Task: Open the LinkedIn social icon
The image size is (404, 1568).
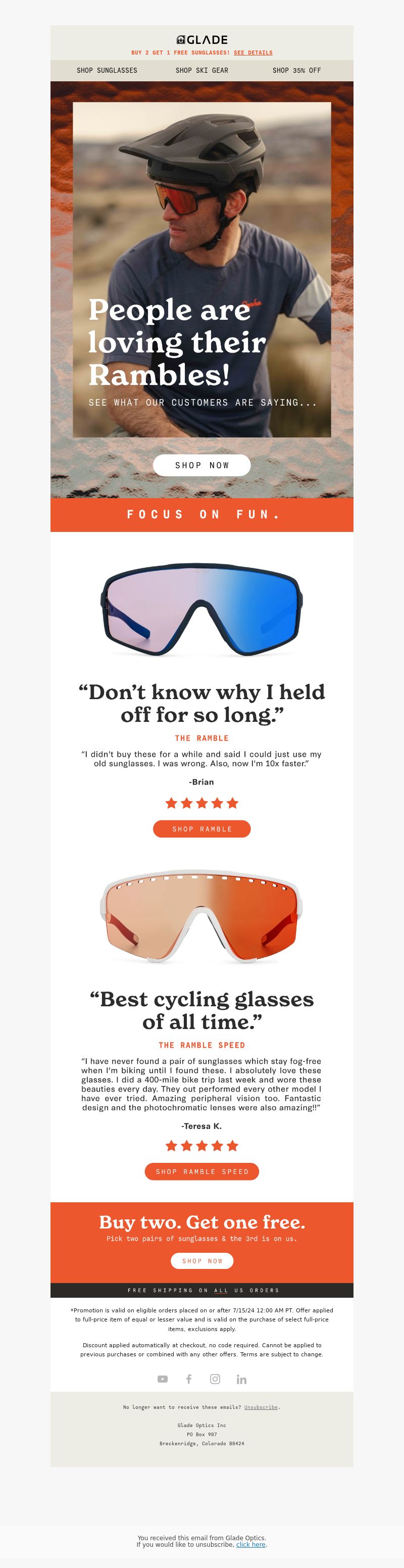Action: [241, 1379]
